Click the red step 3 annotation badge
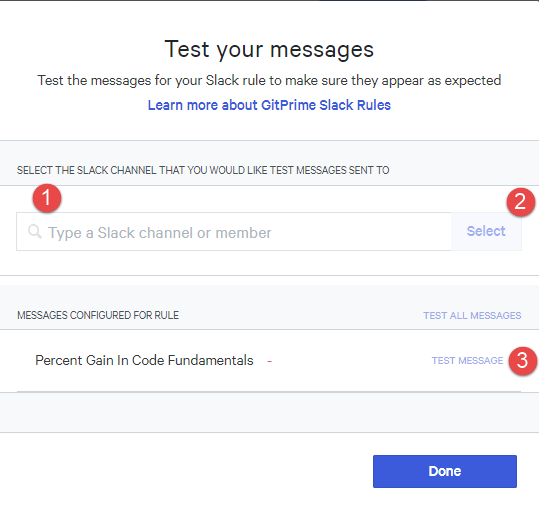Viewport: 539px width, 508px height. click(x=523, y=361)
